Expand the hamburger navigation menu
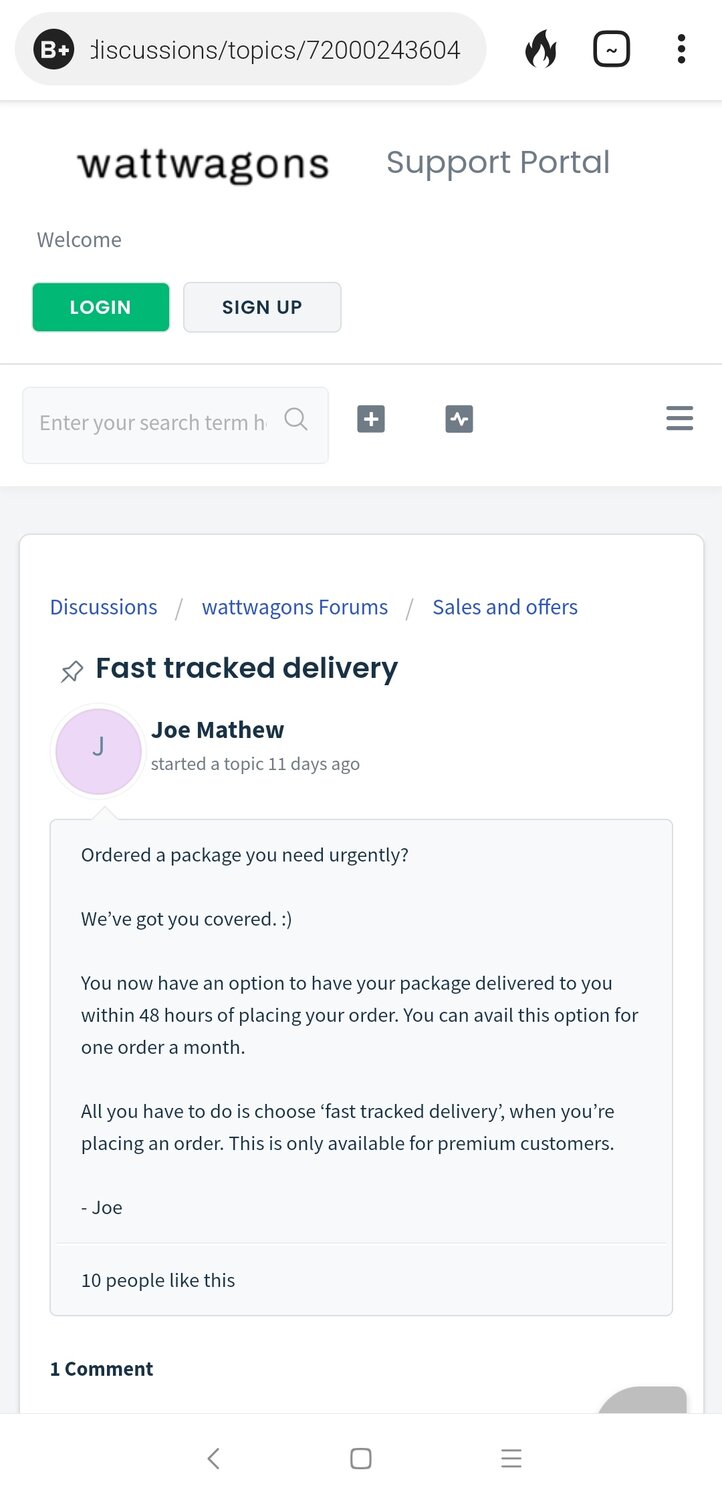Viewport: 722px width, 1500px height. coord(679,419)
